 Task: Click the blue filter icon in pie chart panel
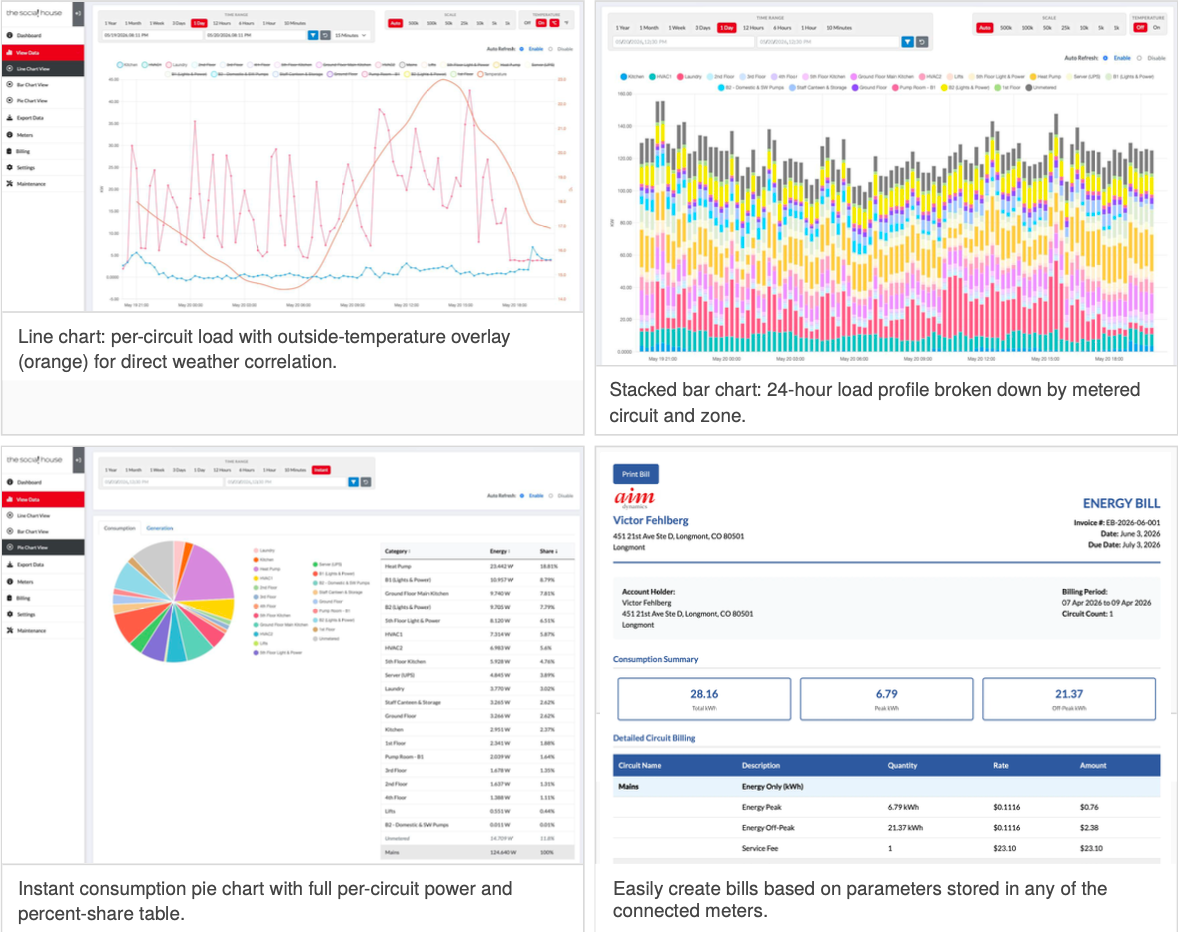coord(353,482)
